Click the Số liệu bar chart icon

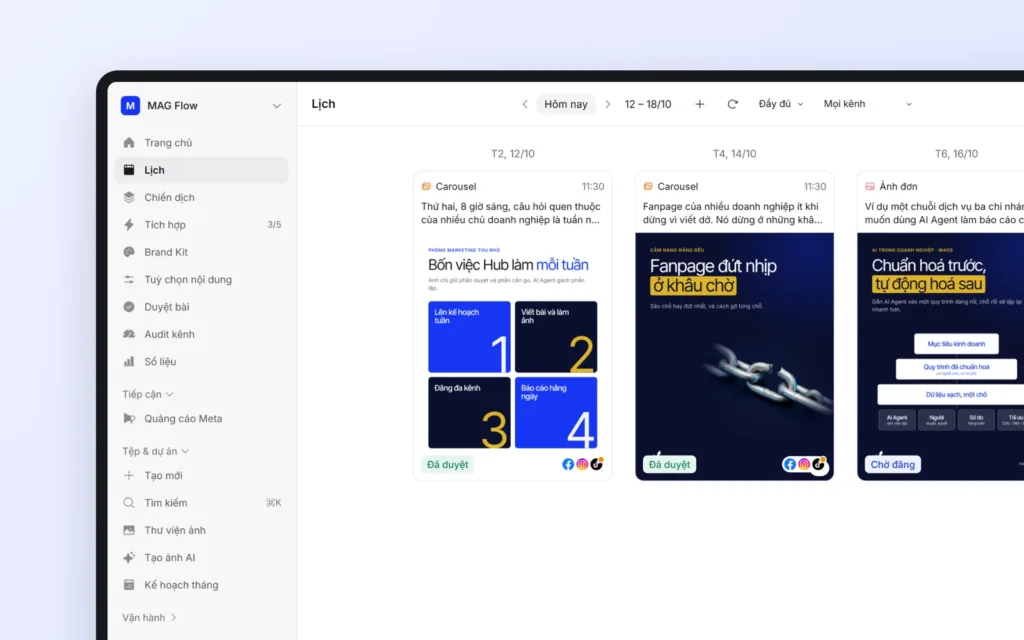(x=129, y=361)
